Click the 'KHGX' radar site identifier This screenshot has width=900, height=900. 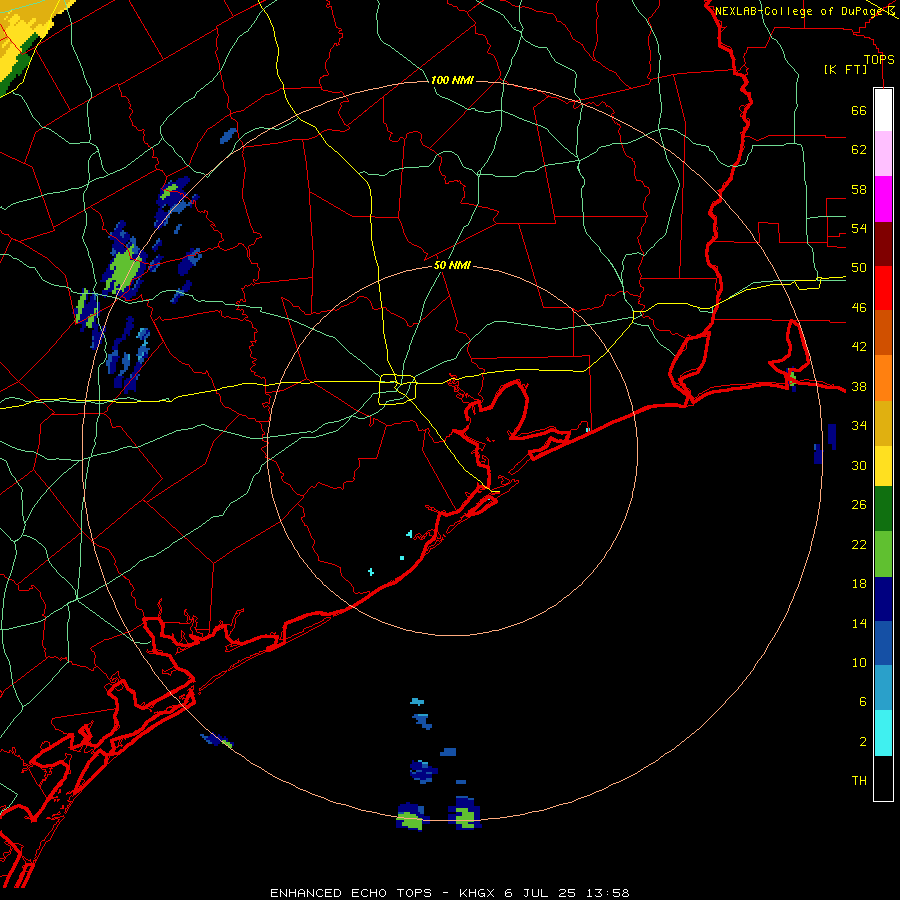477,893
